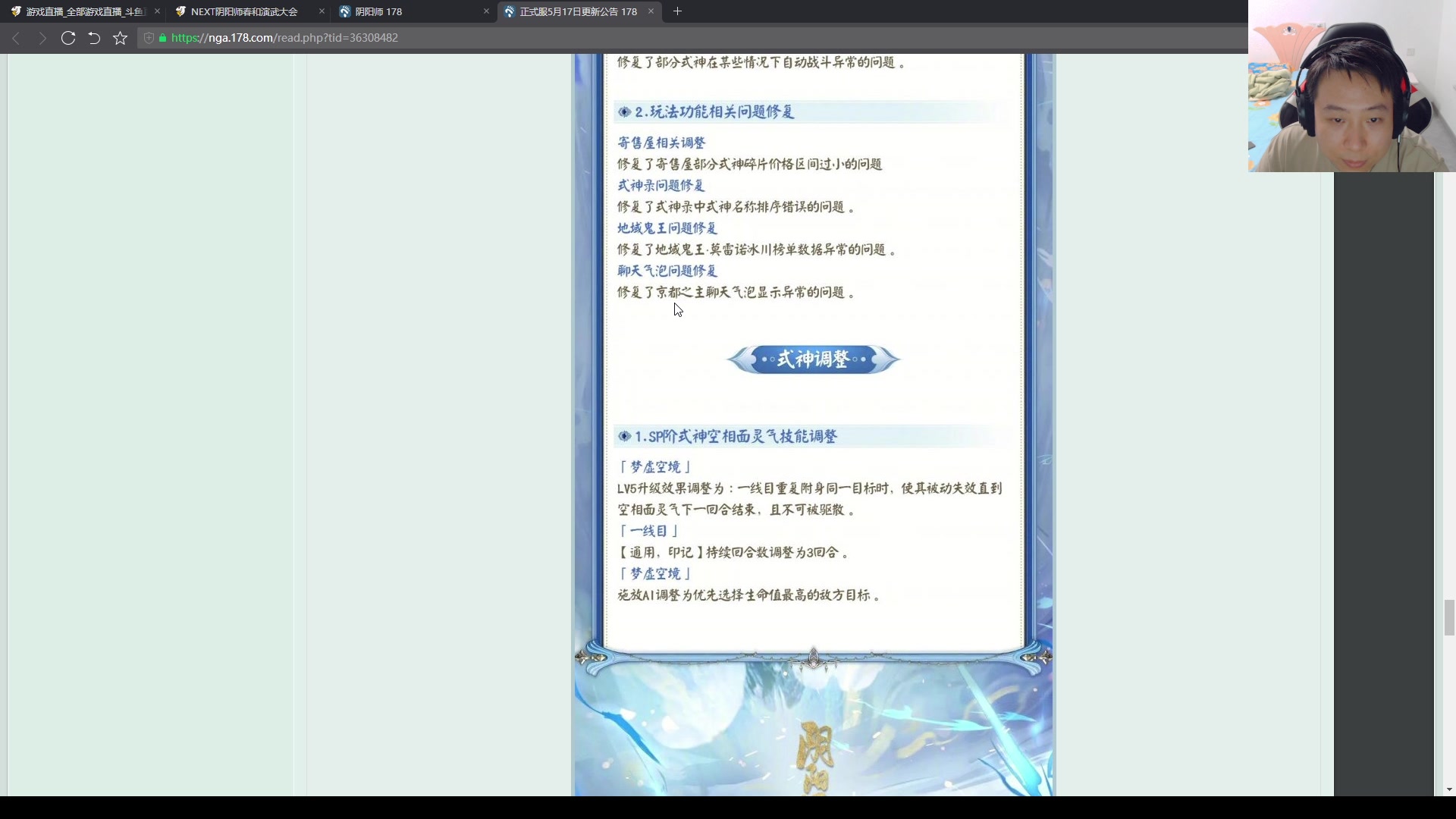Click the scrollbar down arrow

click(x=1448, y=789)
